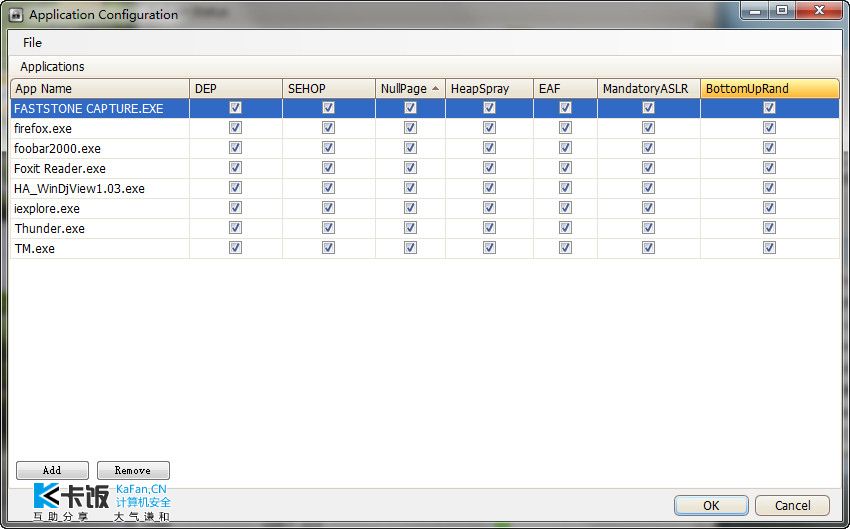The image size is (850, 529).
Task: Click the Application Configuration title bar icon
Action: [x=16, y=15]
